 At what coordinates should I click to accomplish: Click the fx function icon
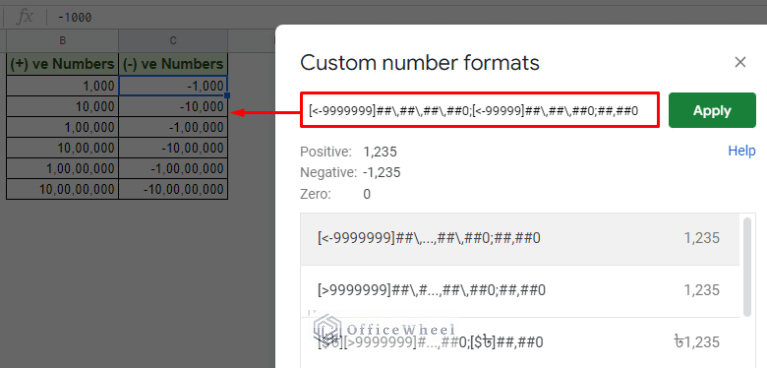click(24, 18)
